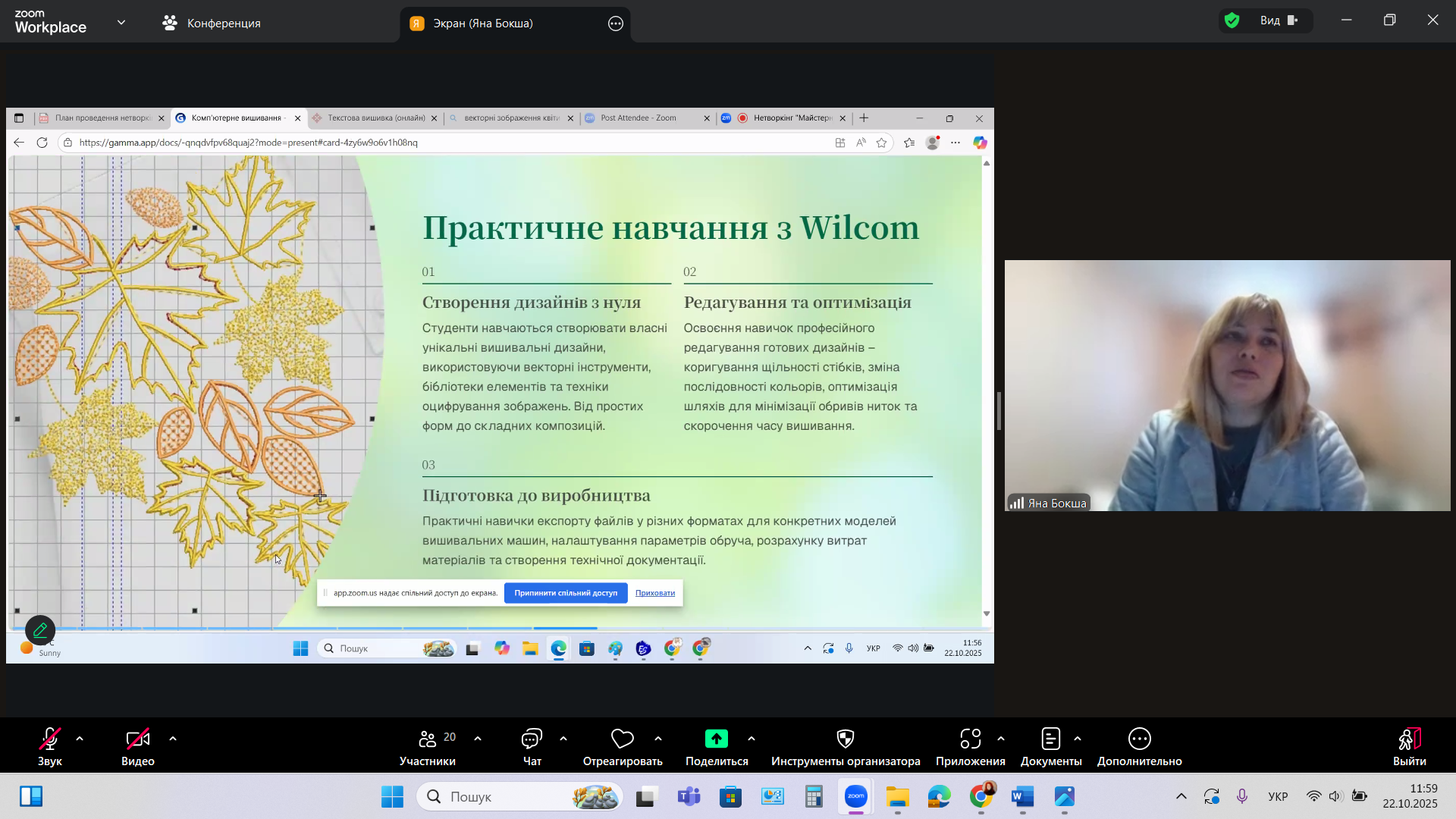This screenshot has width=1456, height=819.
Task: Click the green Поделиться share screen icon
Action: [716, 739]
